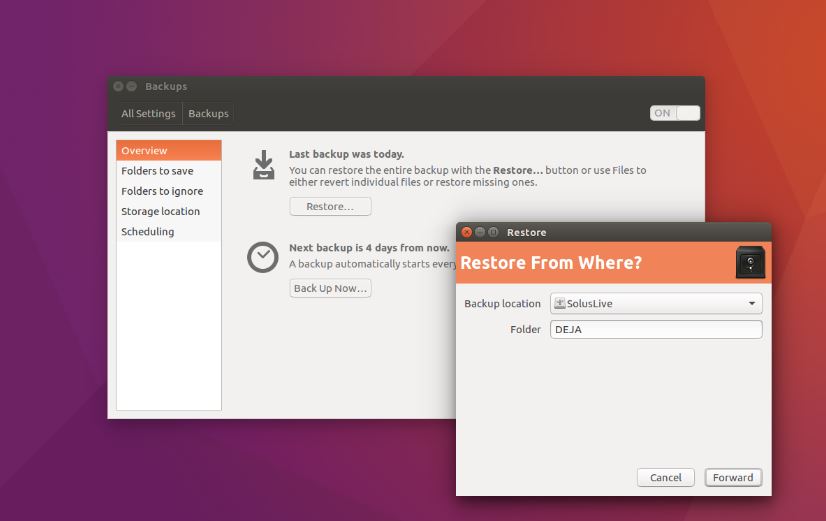Go to Storage location settings
Screen dimensions: 826x521
tap(169, 211)
